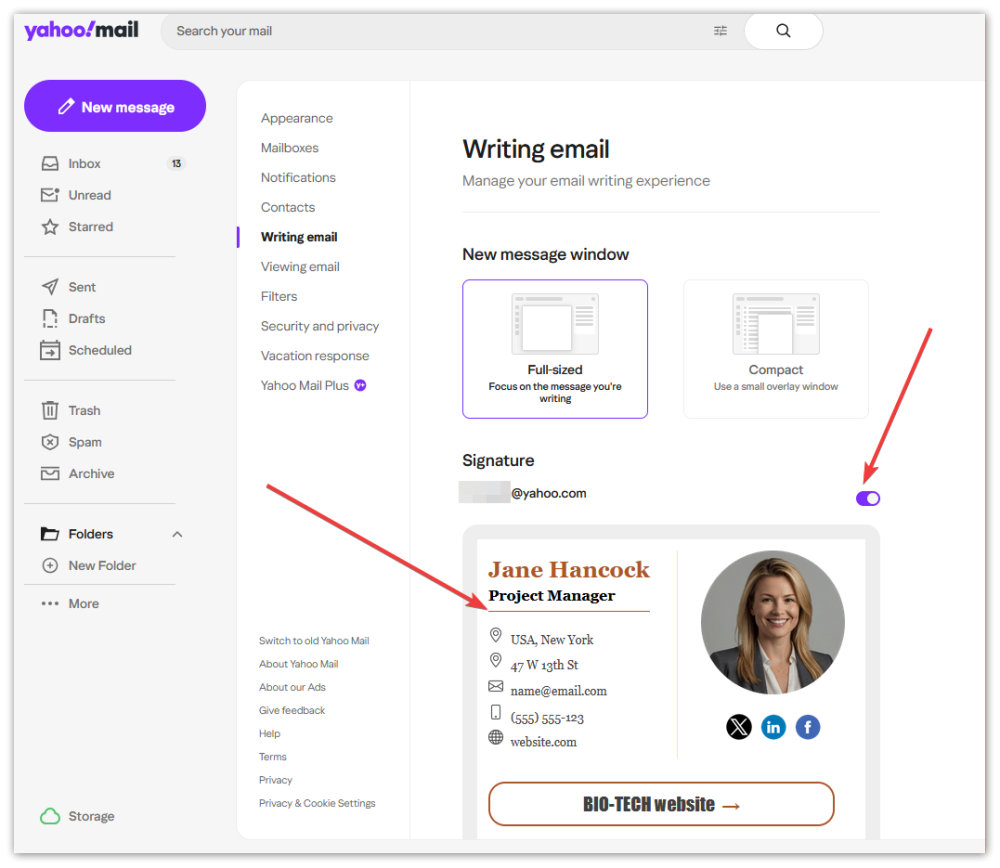The height and width of the screenshot is (868, 1000).
Task: Click the Yahoo Mail Plus badge icon
Action: coord(360,385)
